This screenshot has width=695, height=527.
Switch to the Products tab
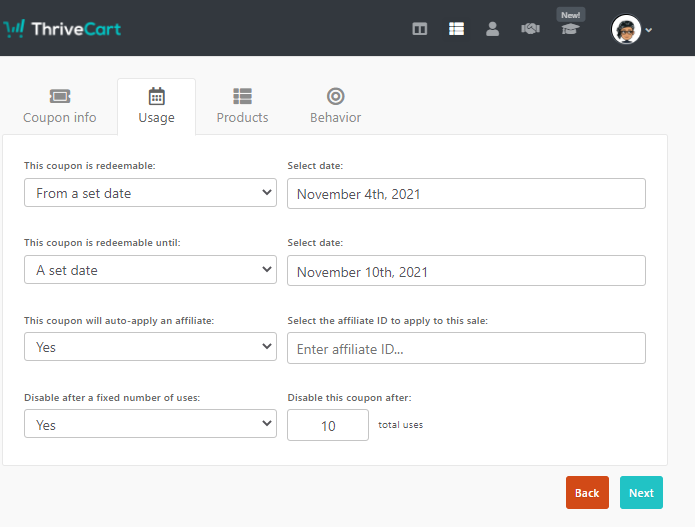242,106
